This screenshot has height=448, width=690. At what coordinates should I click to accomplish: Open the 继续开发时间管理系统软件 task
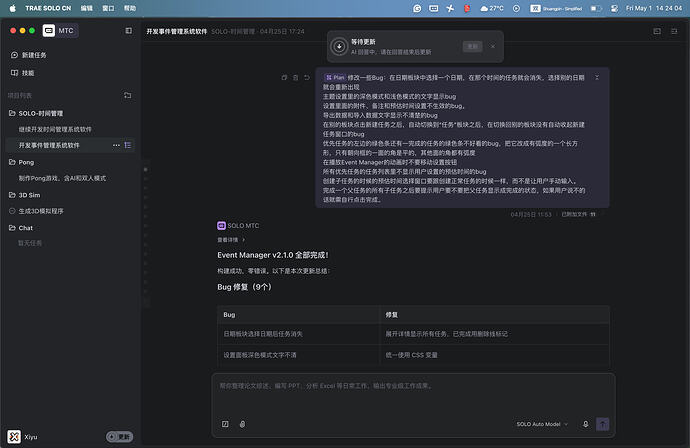[x=55, y=129]
